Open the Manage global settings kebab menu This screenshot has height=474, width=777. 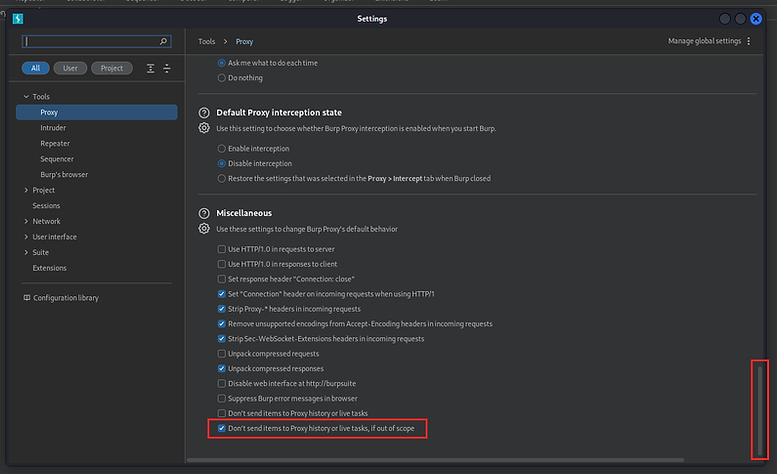749,41
